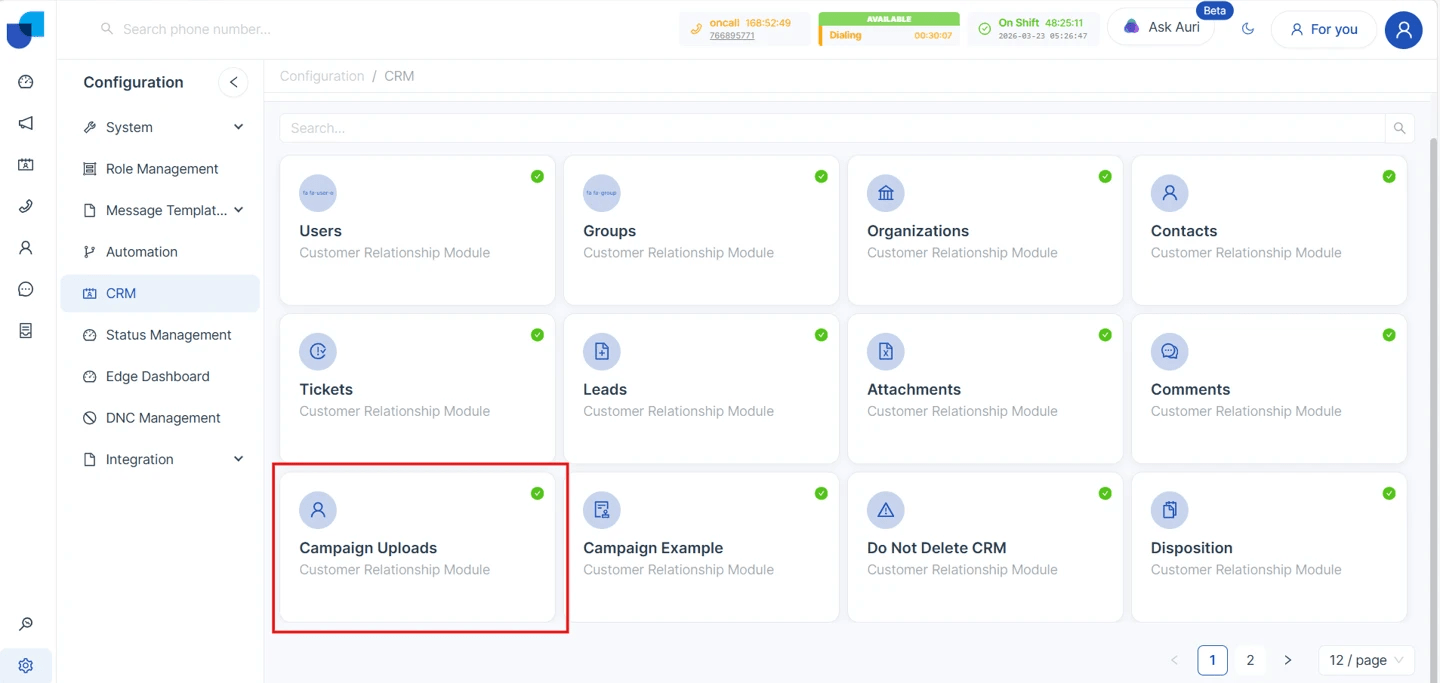Screen dimensions: 1440x683
Task: Click the search magnifier button in CRM search
Action: 1399,128
